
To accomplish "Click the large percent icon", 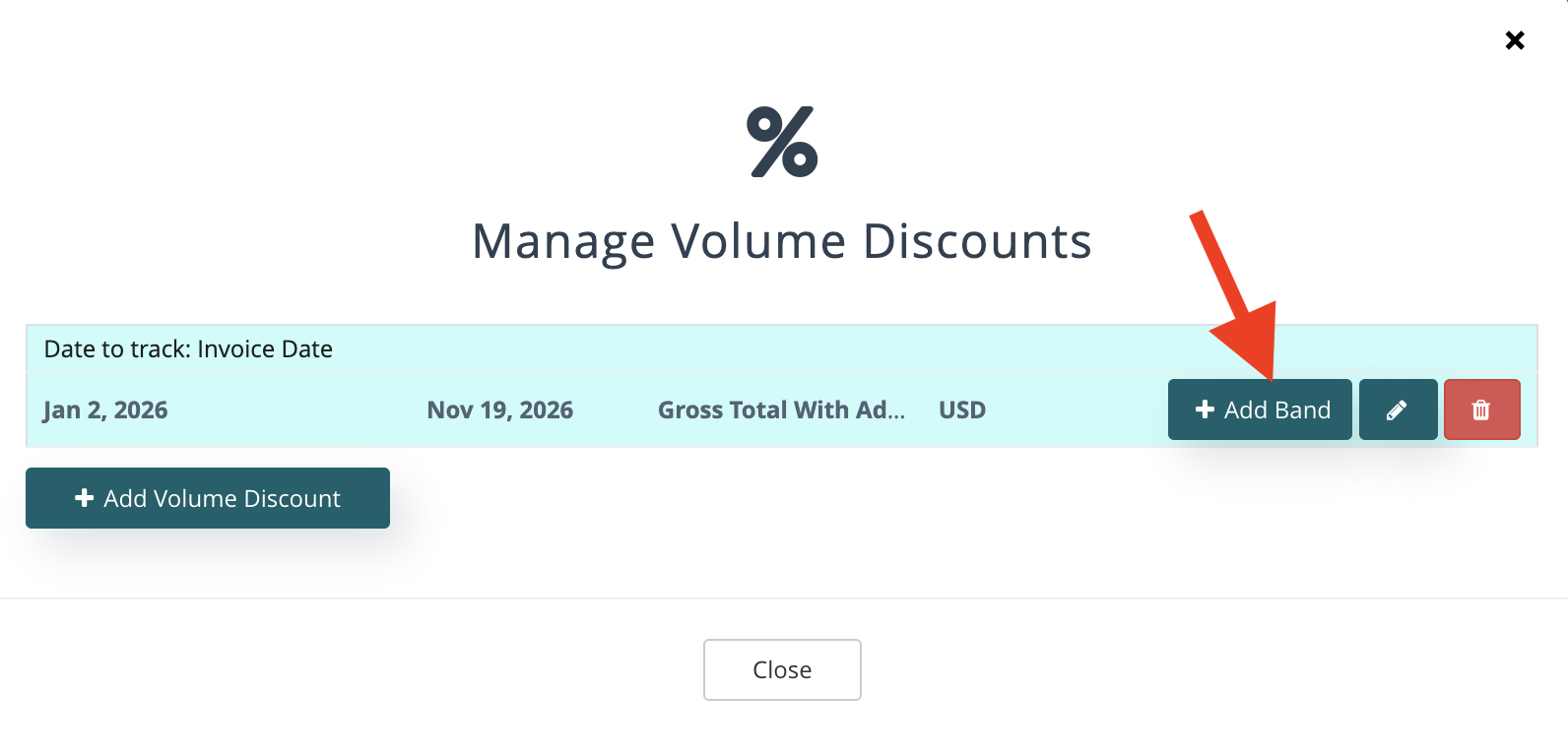I will click(x=782, y=142).
